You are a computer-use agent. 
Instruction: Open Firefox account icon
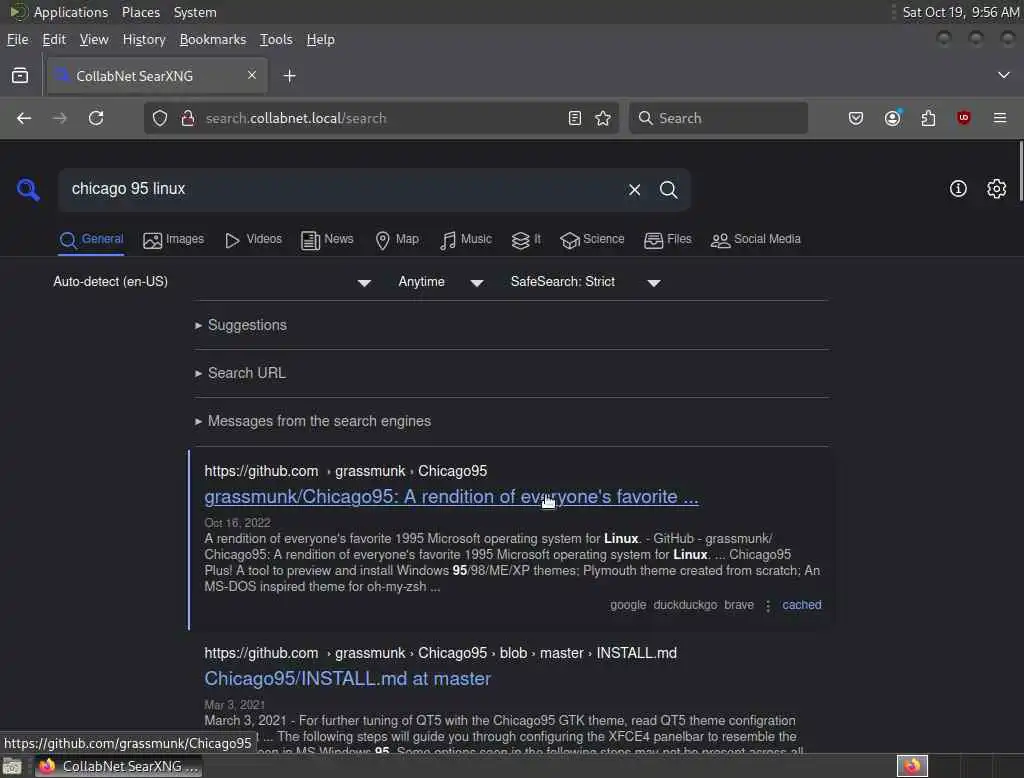pos(892,118)
